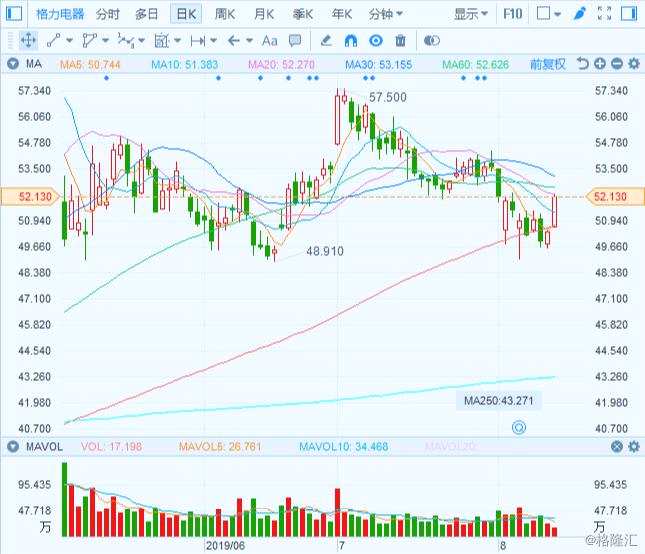Select the Aa text annotation tool
The image size is (645, 554).
(269, 41)
